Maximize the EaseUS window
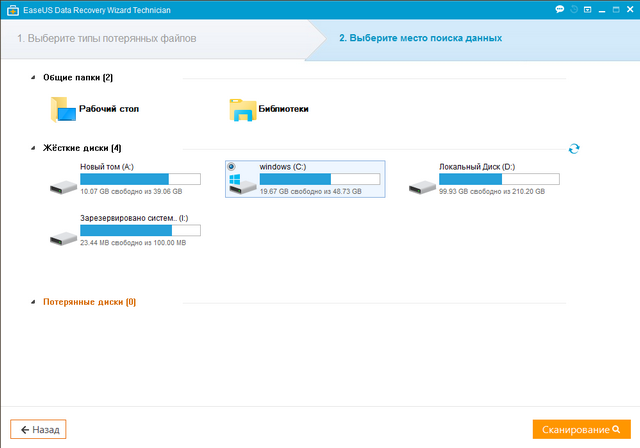 click(616, 9)
